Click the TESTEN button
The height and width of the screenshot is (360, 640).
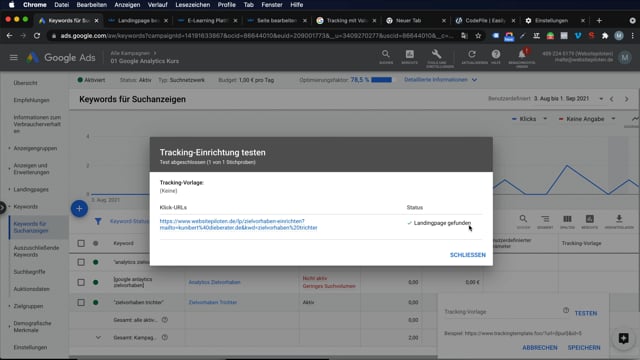586,313
